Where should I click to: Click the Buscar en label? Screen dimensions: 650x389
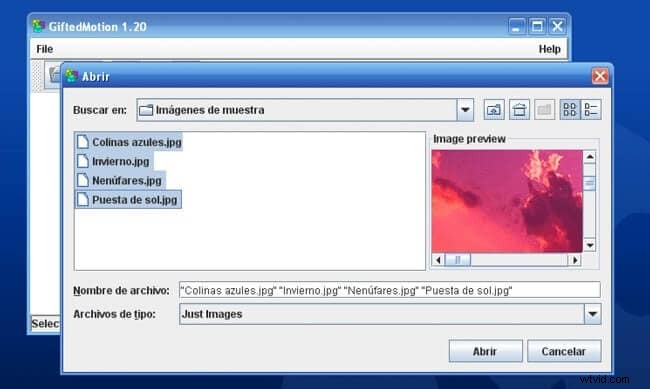tap(100, 110)
